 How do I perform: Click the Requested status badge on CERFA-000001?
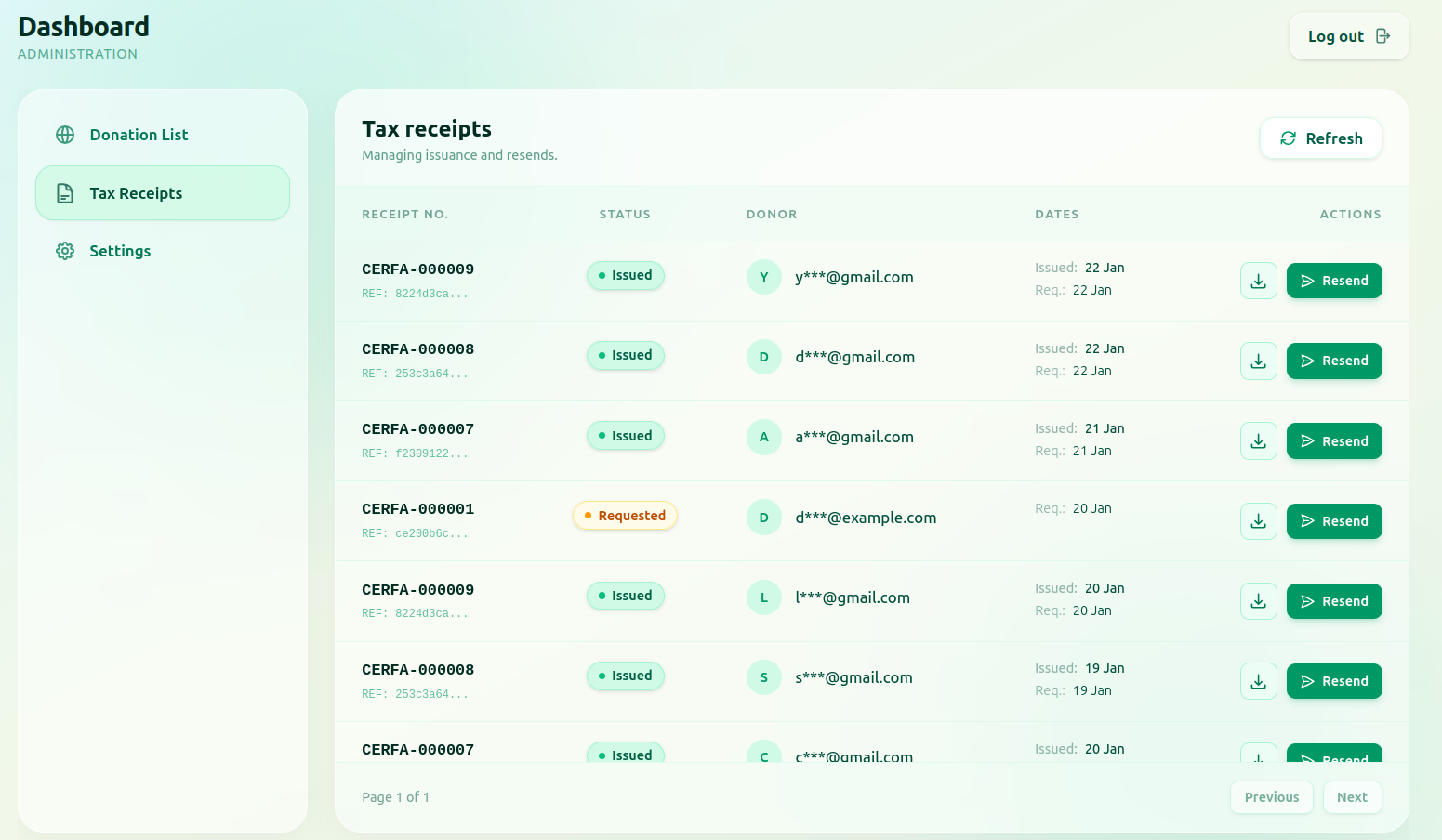coord(625,515)
